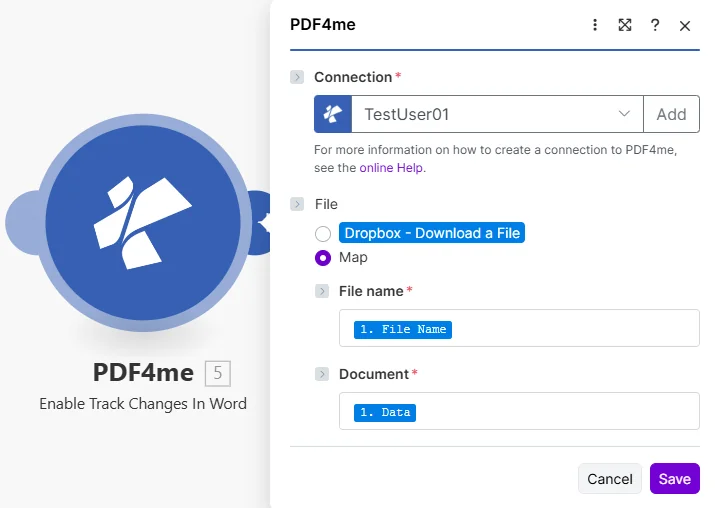Click the Connection field label
Image resolution: width=715 pixels, height=508 pixels.
pos(353,77)
